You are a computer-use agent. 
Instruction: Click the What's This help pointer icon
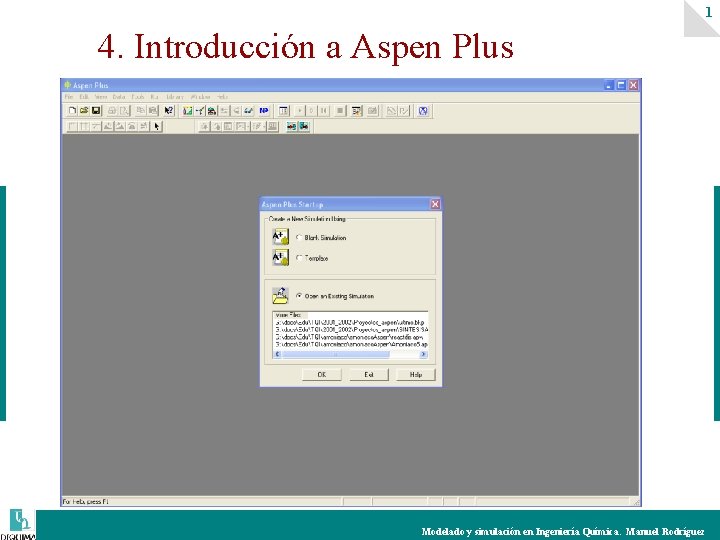169,111
